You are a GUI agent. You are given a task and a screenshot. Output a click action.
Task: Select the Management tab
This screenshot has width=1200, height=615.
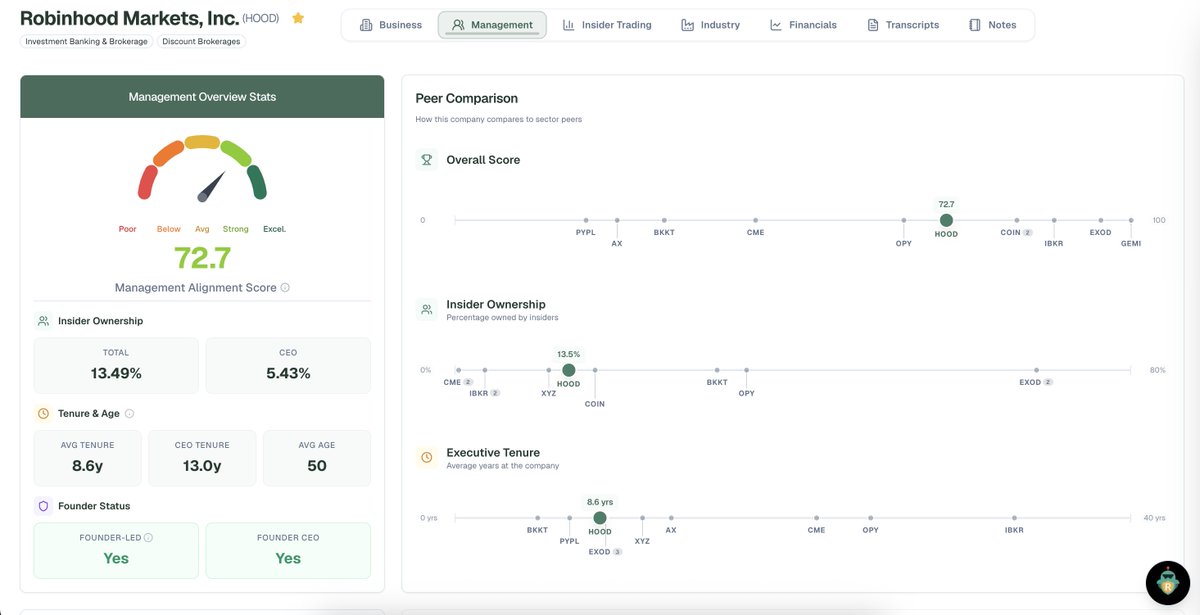tap(492, 25)
